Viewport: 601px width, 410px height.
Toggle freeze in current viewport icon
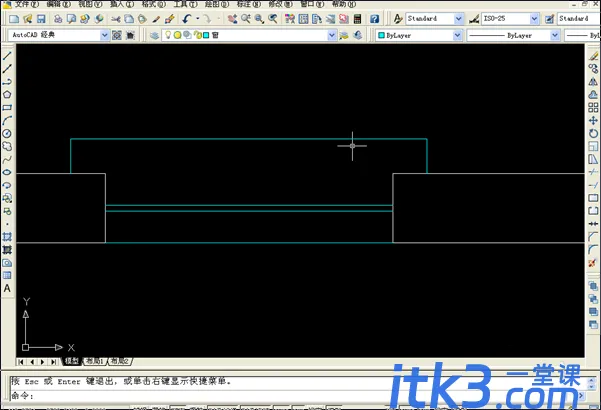(x=187, y=35)
